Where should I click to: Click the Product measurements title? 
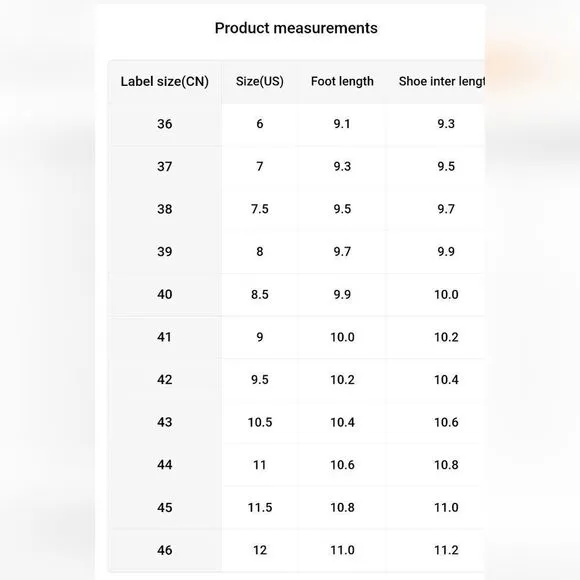tap(296, 28)
